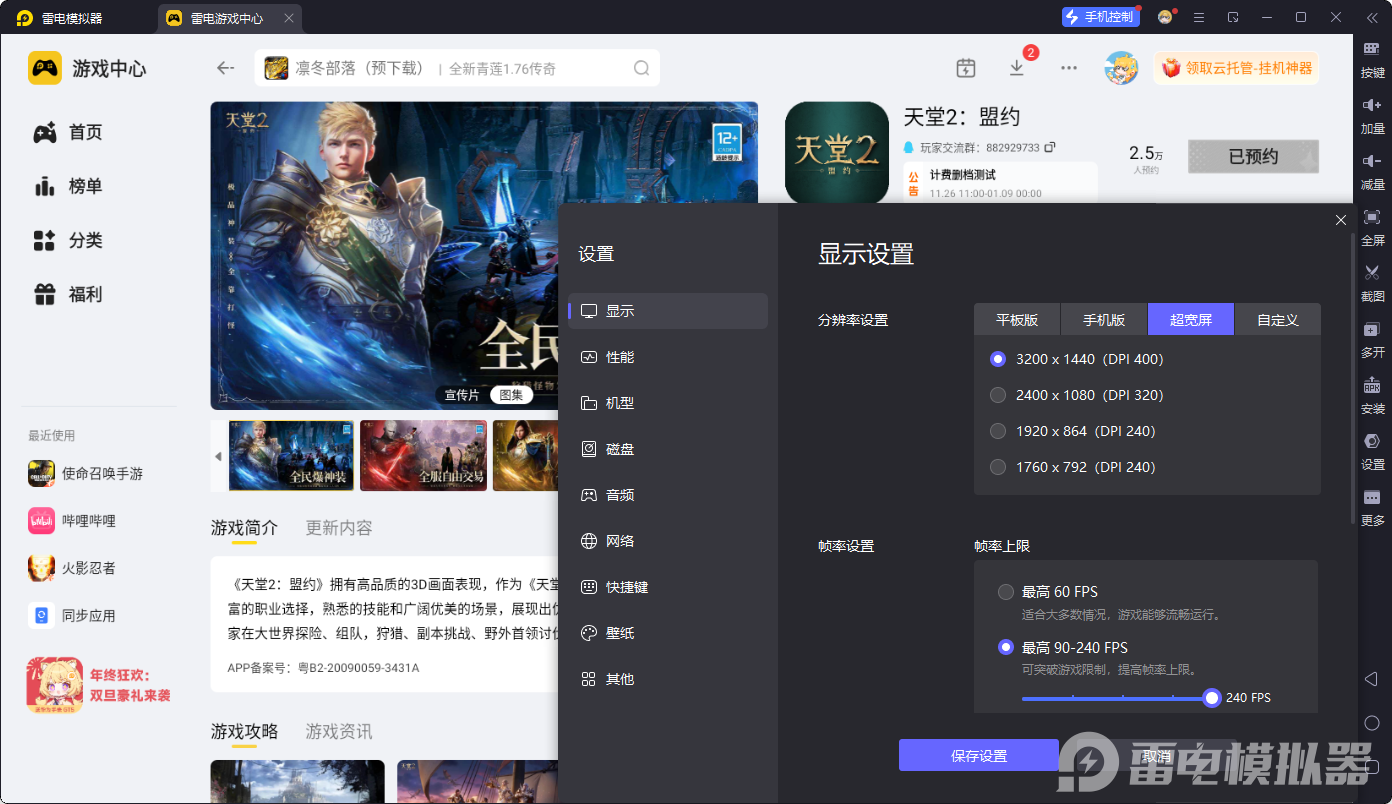Image resolution: width=1392 pixels, height=804 pixels.
Task: Select 1760 x 792 (DPI 240) resolution
Action: (1072, 467)
